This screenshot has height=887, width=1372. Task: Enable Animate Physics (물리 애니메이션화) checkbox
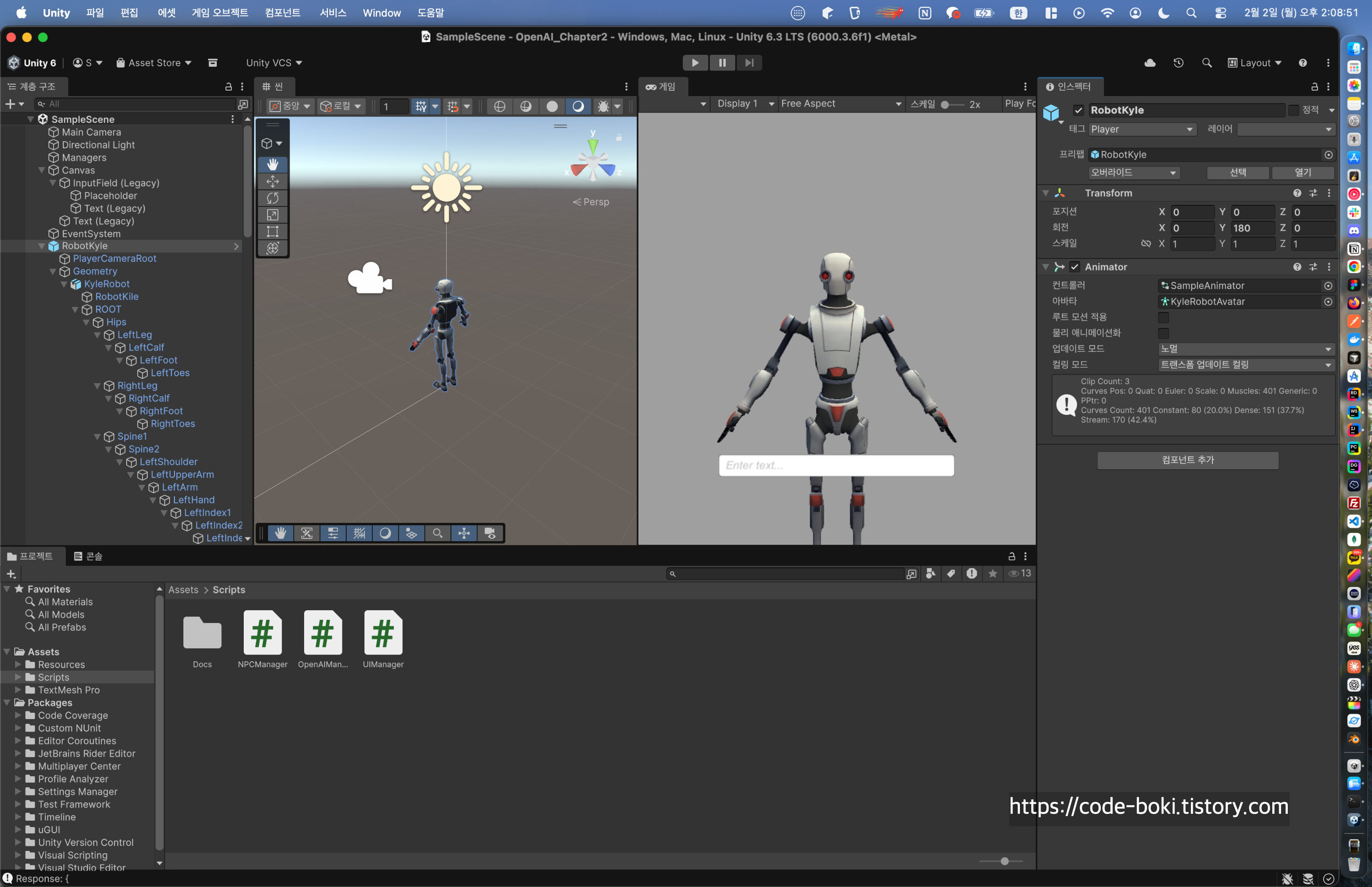1163,333
